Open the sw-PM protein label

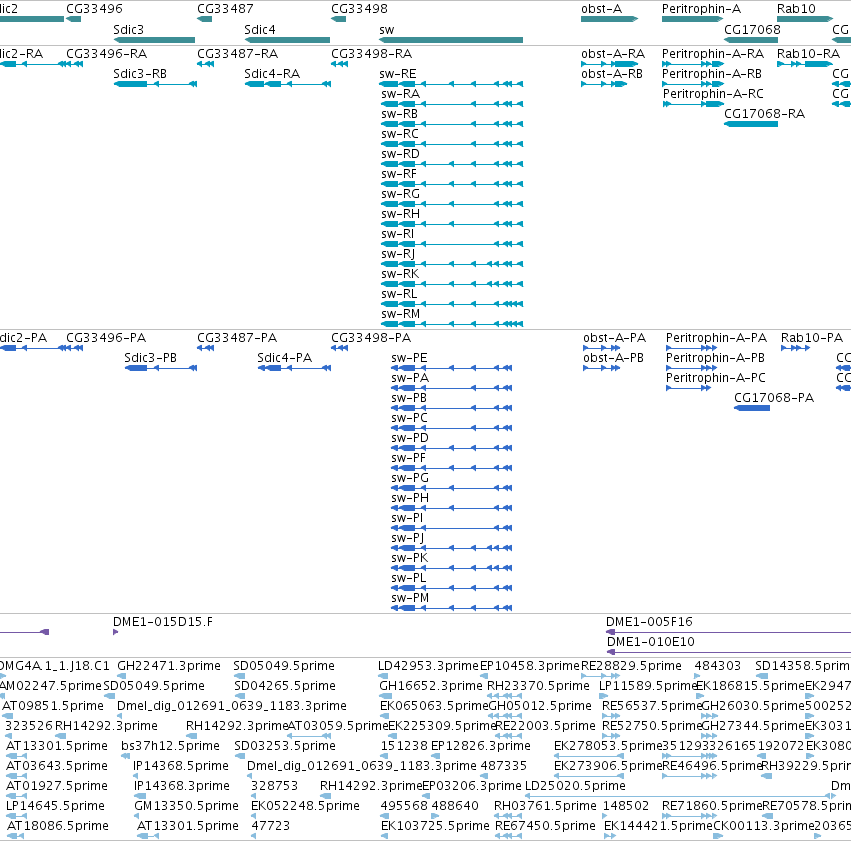point(410,598)
